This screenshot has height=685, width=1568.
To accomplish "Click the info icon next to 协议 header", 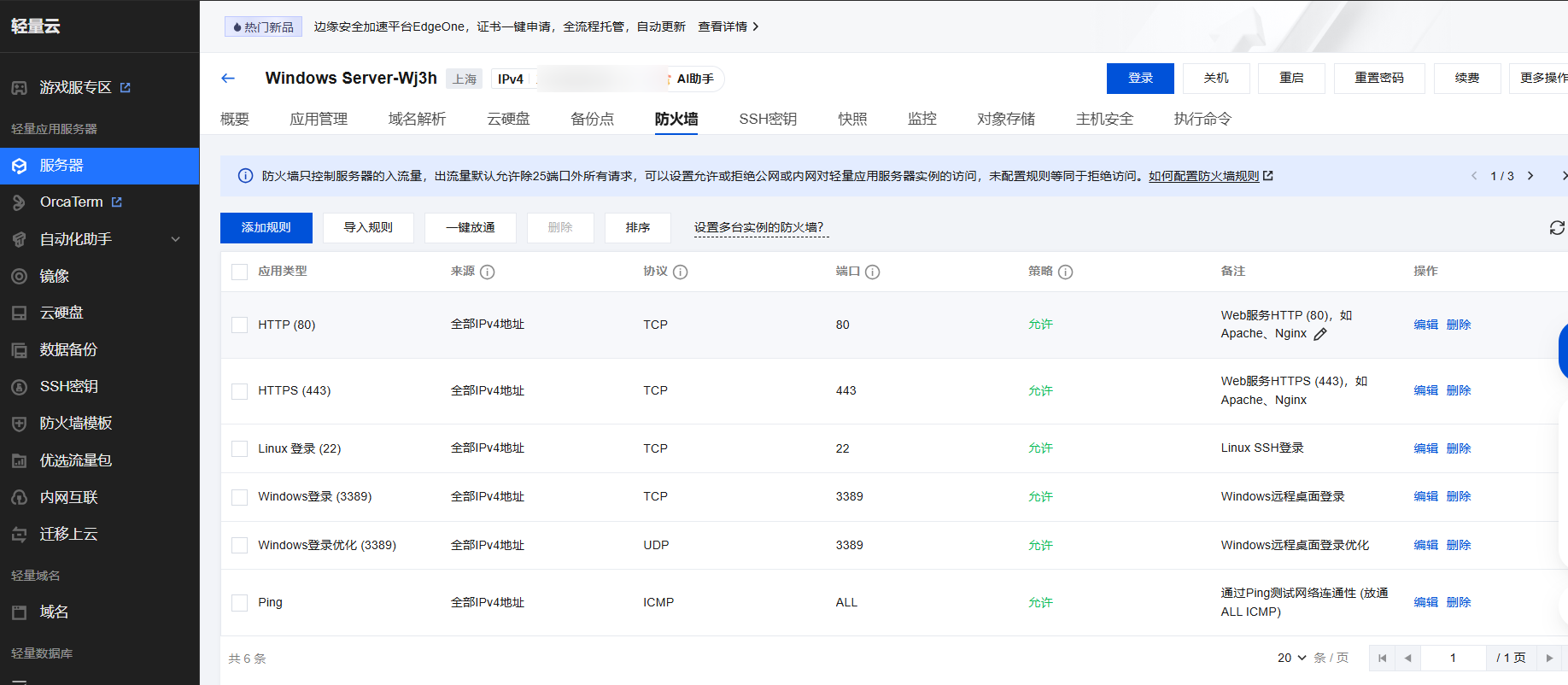I will point(681,272).
